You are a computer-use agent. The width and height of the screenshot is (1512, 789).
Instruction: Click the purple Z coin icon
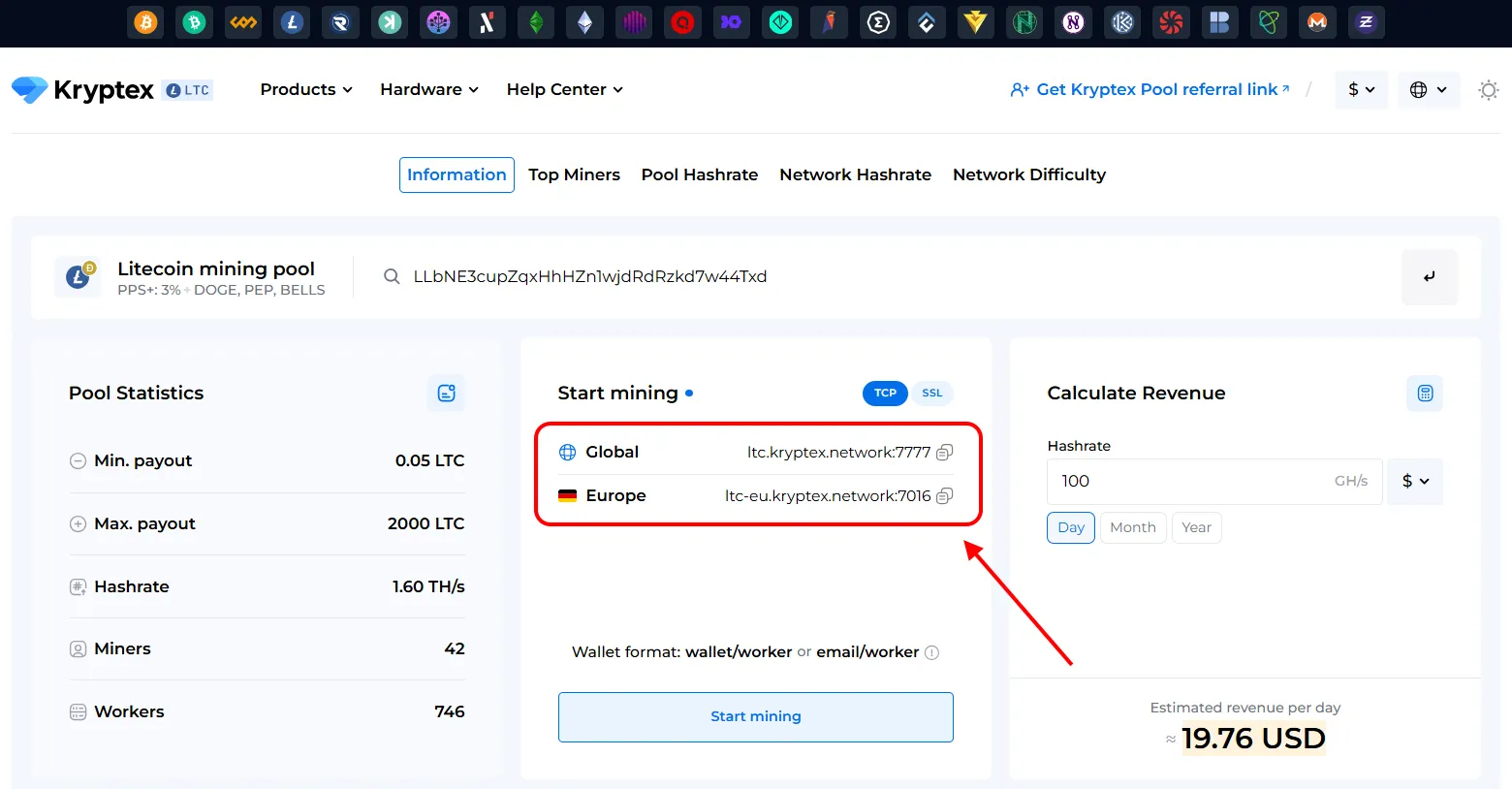click(1367, 22)
